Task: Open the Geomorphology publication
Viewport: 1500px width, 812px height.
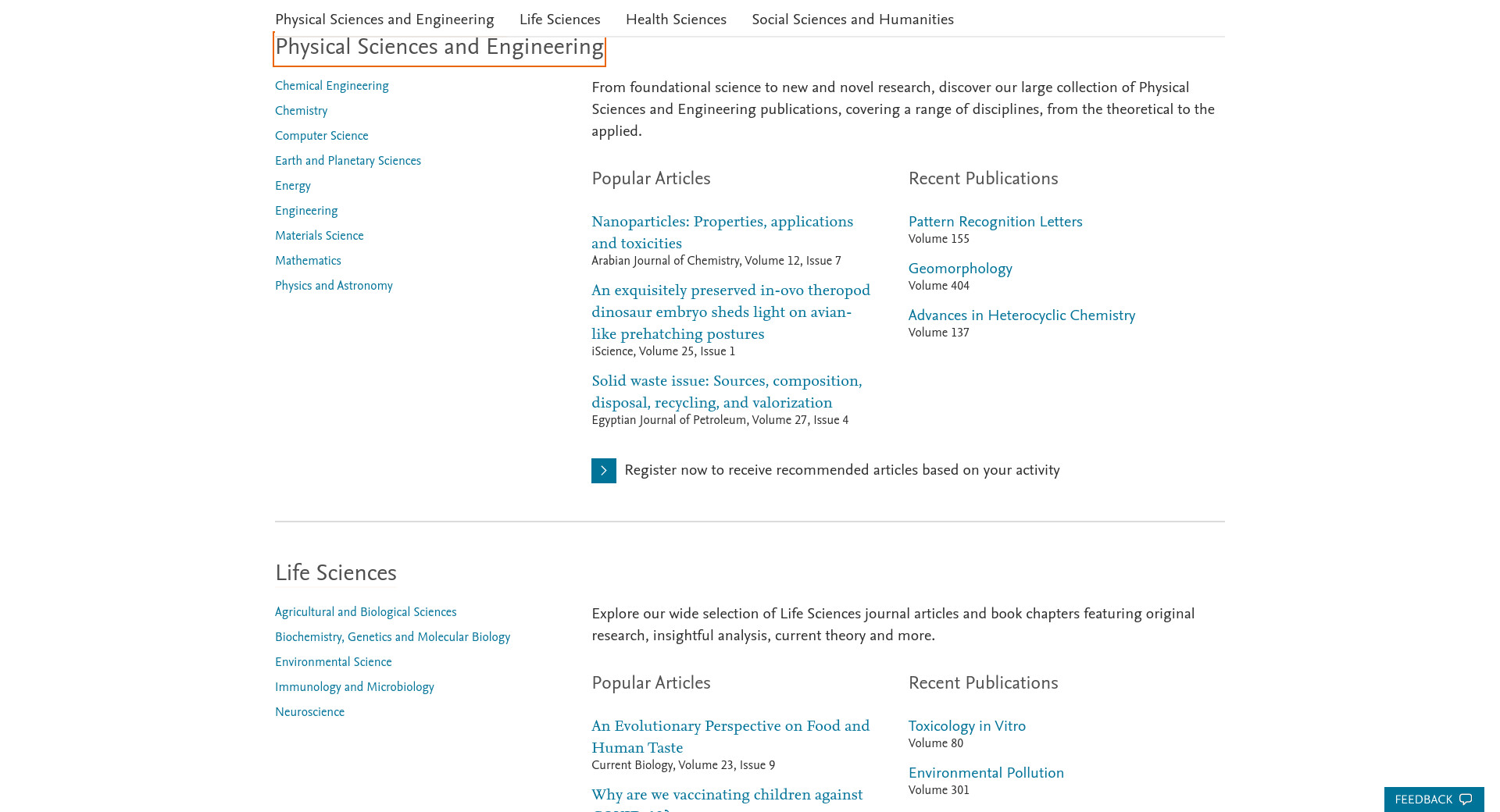Action: (x=959, y=269)
